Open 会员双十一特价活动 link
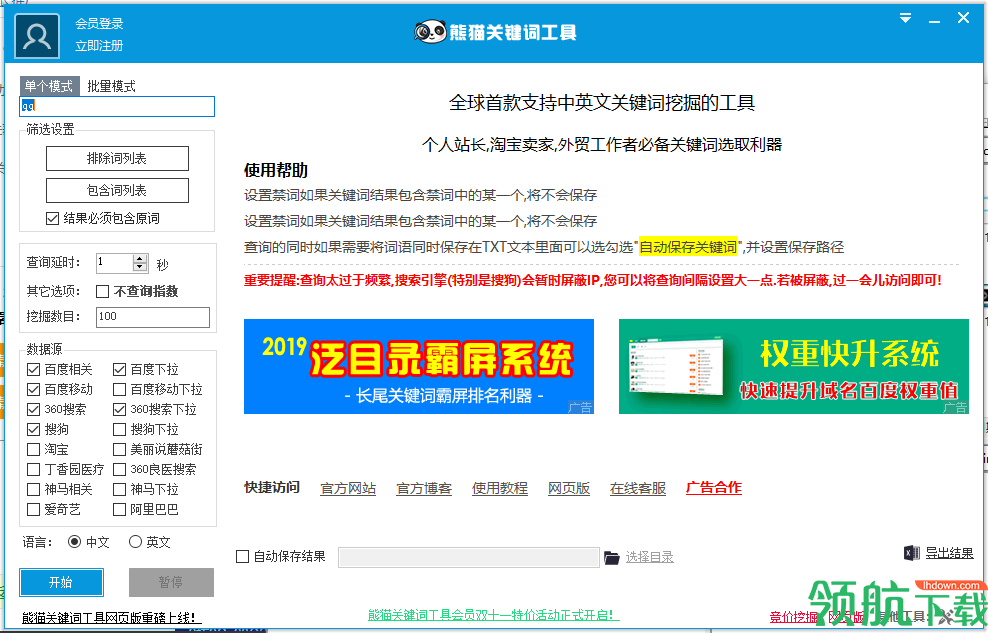Screen dimensions: 988x633 pyautogui.click(x=491, y=615)
